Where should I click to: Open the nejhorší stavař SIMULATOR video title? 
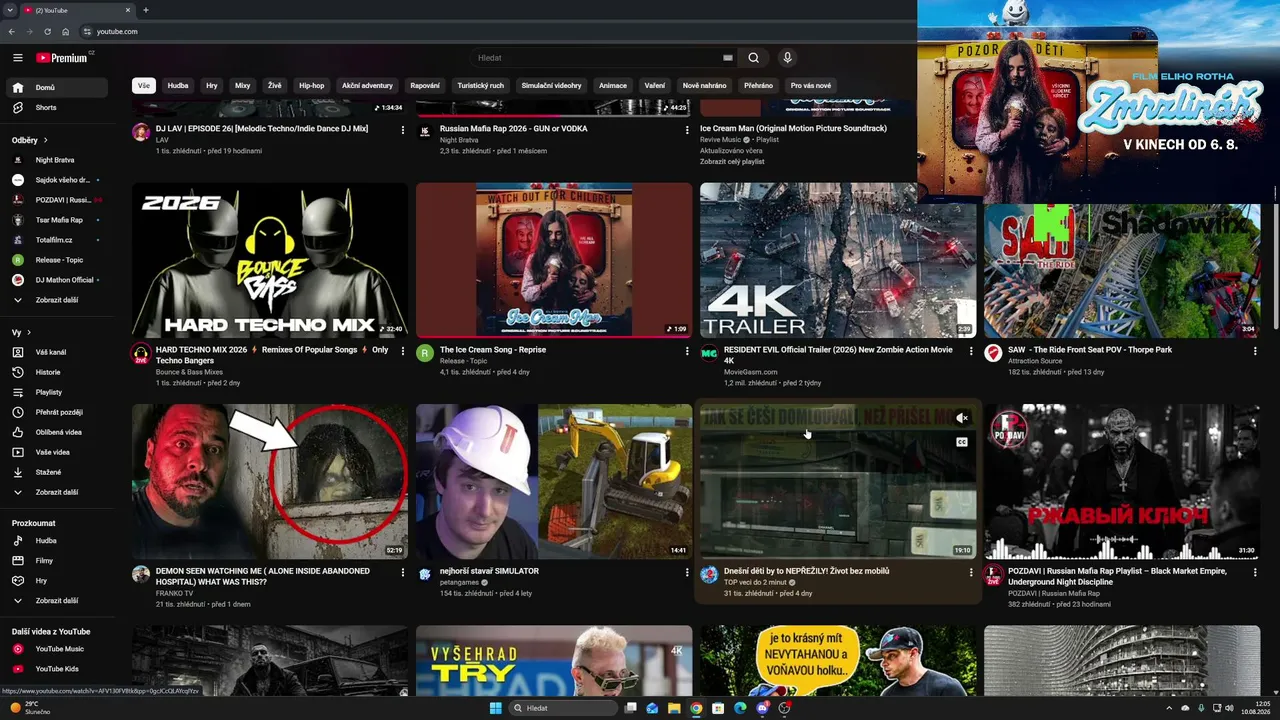489,571
